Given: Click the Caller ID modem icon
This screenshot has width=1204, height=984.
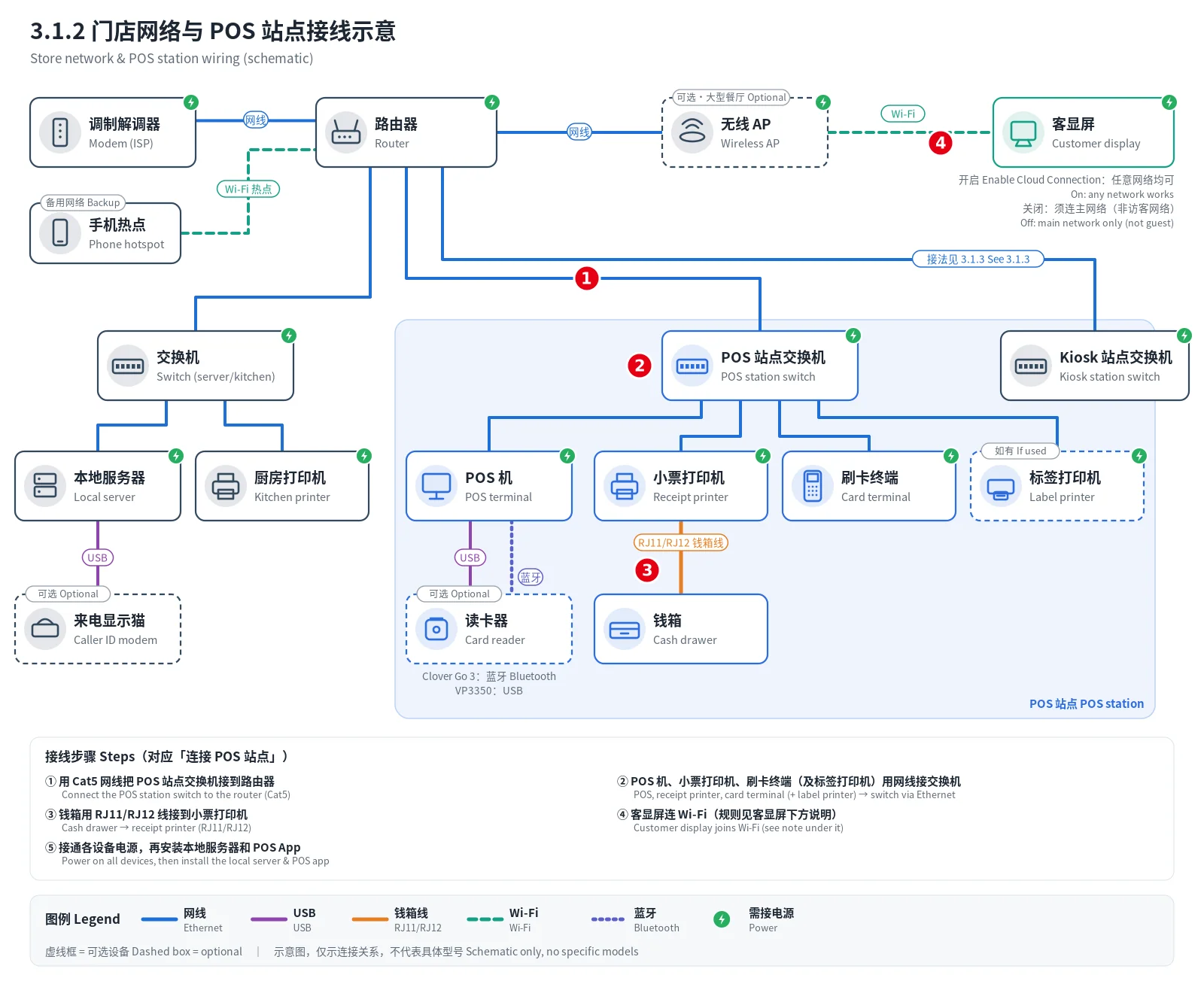Looking at the screenshot, I should click(x=45, y=629).
